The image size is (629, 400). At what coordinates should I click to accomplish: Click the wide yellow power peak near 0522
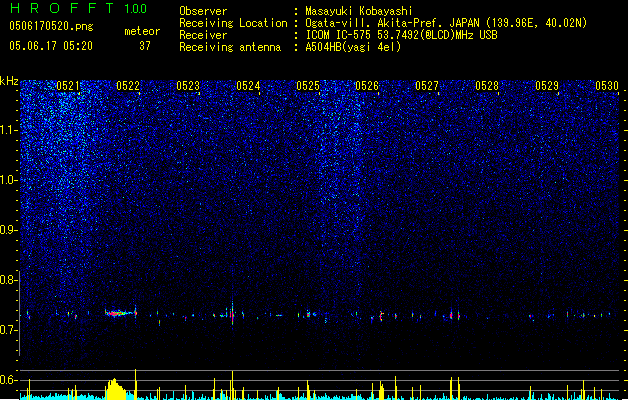[x=116, y=389]
